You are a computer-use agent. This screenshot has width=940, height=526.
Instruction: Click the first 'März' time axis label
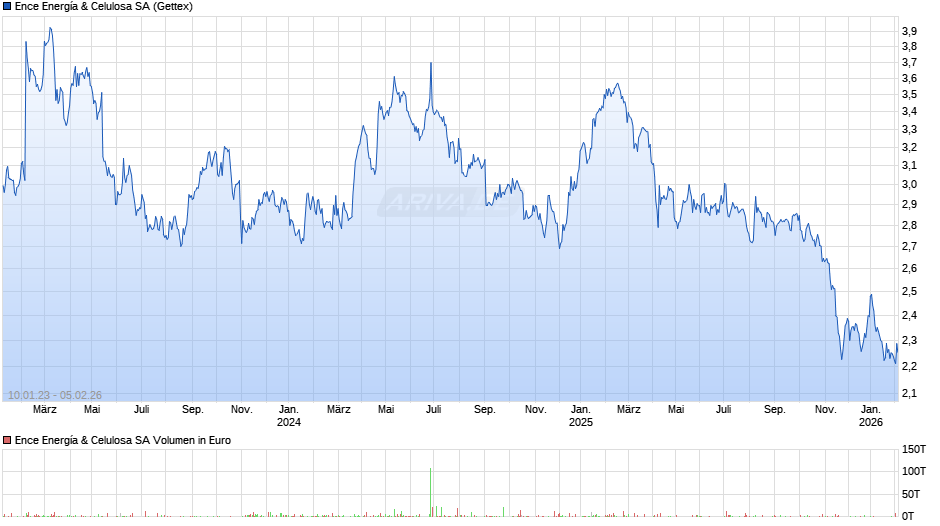click(44, 410)
